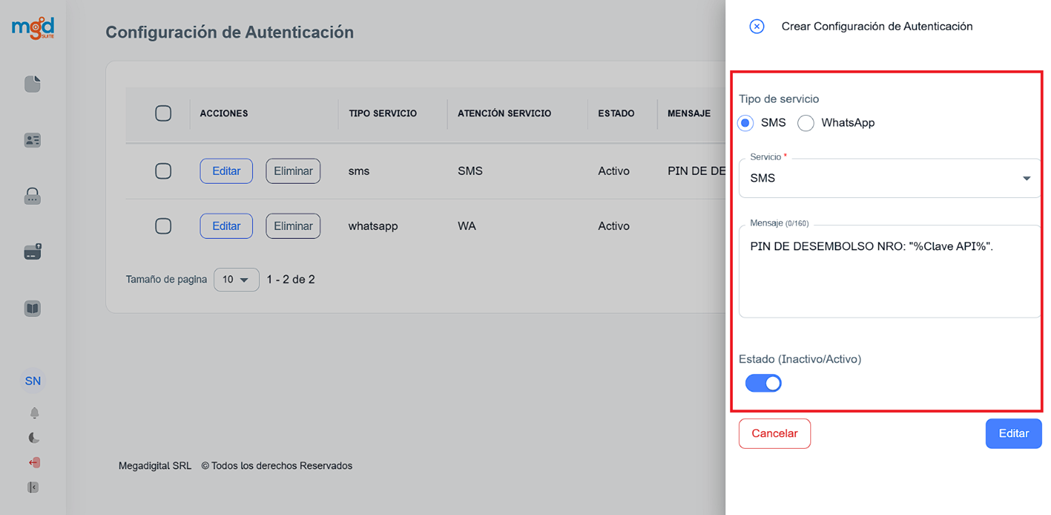Expand the Servicio dropdown
Viewport: 1051px width, 515px height.
890,179
